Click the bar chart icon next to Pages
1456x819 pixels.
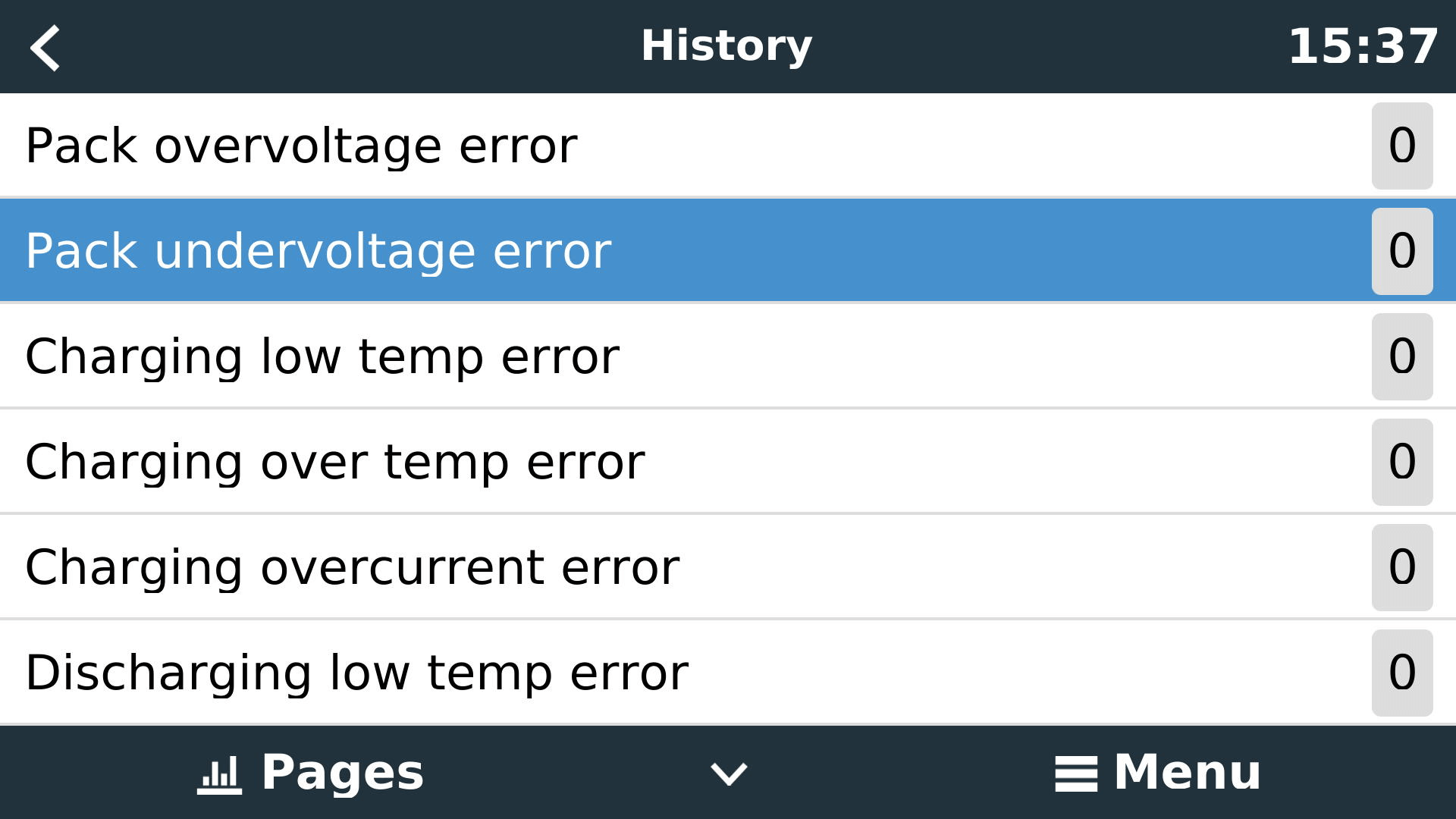218,772
